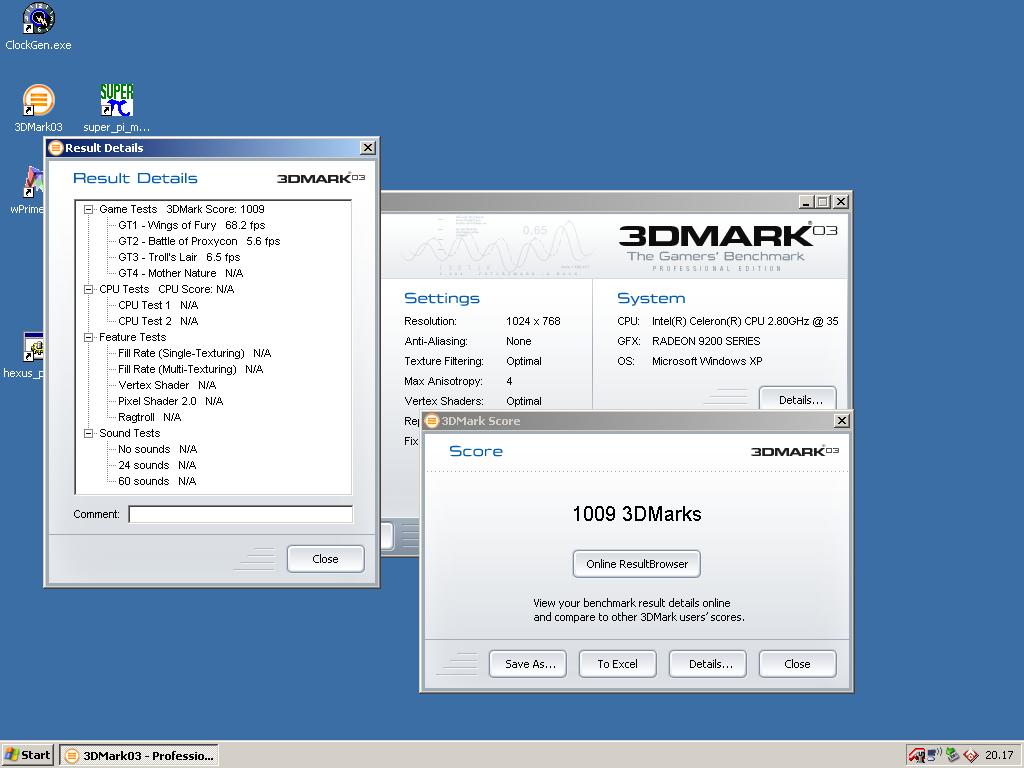
Task: Click the red ATI system tray icon
Action: 917,756
